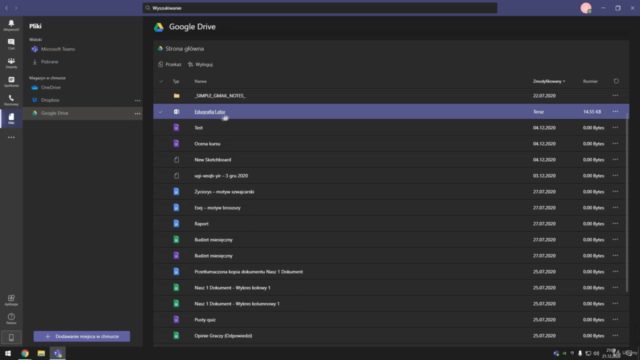Click the _SIMPLE_GMAIL_NOTES_ folder icon
The width and height of the screenshot is (640, 360).
click(x=176, y=96)
